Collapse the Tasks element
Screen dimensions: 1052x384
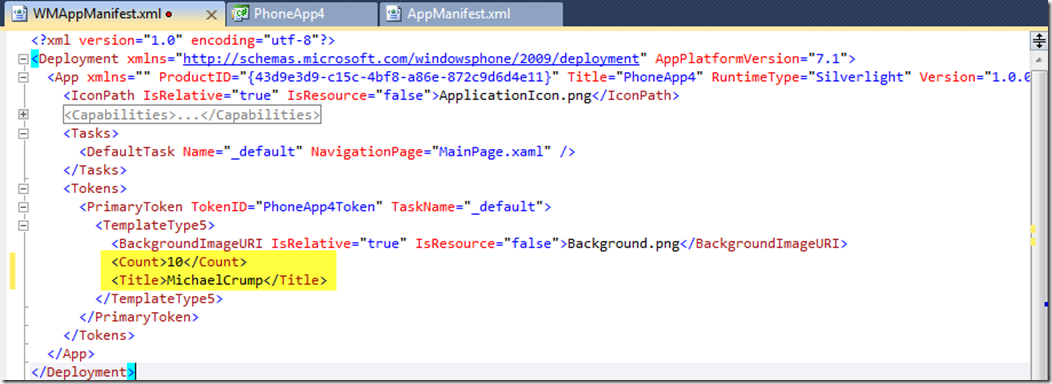pyautogui.click(x=24, y=134)
